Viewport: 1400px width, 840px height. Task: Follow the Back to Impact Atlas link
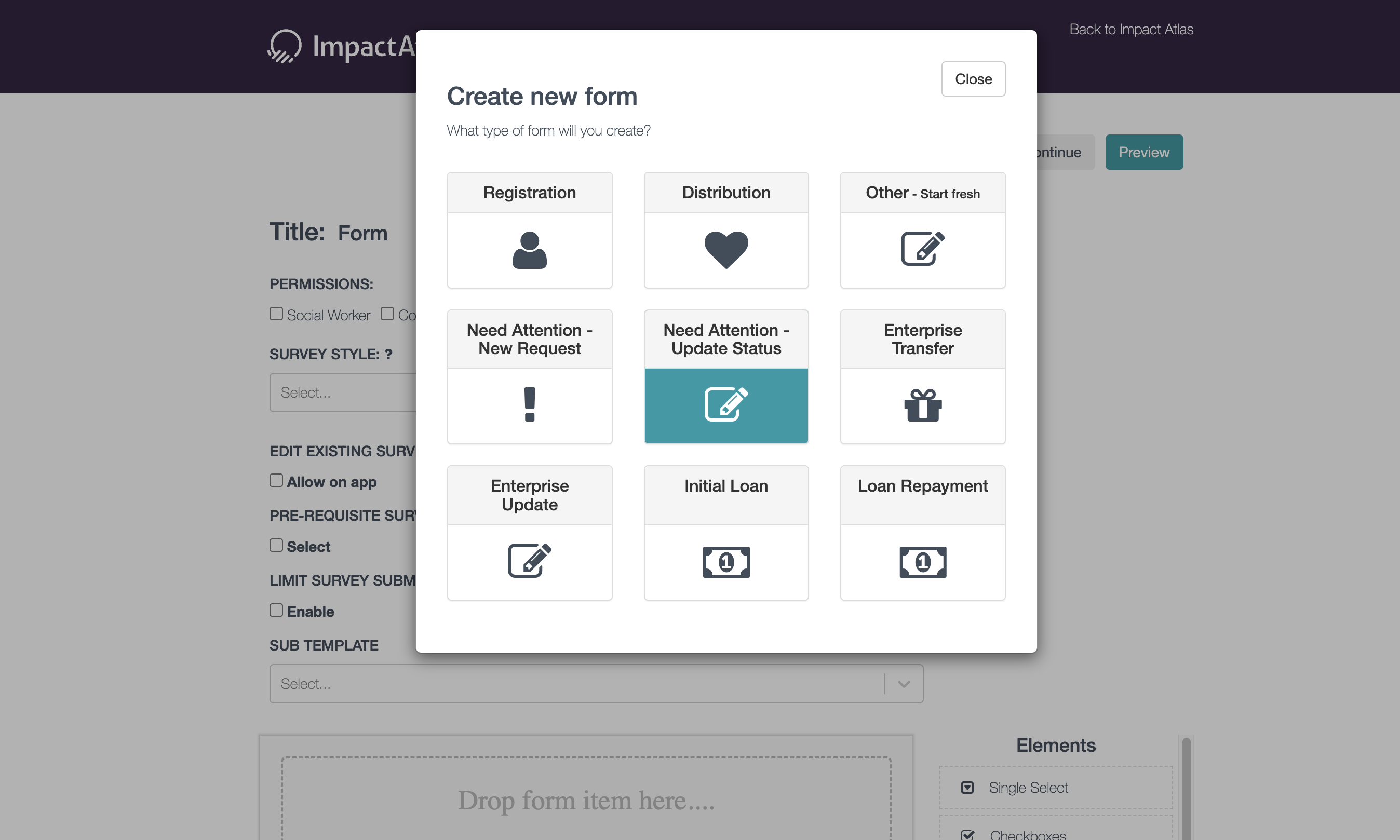point(1130,30)
